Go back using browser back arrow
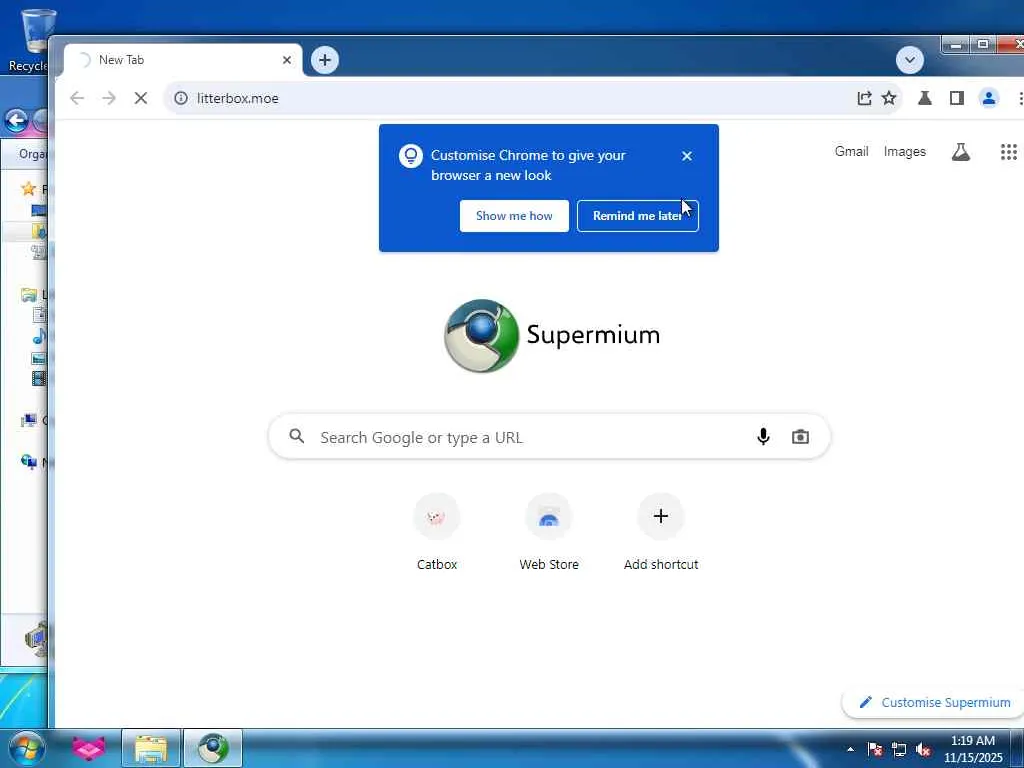This screenshot has height=768, width=1024. [77, 98]
